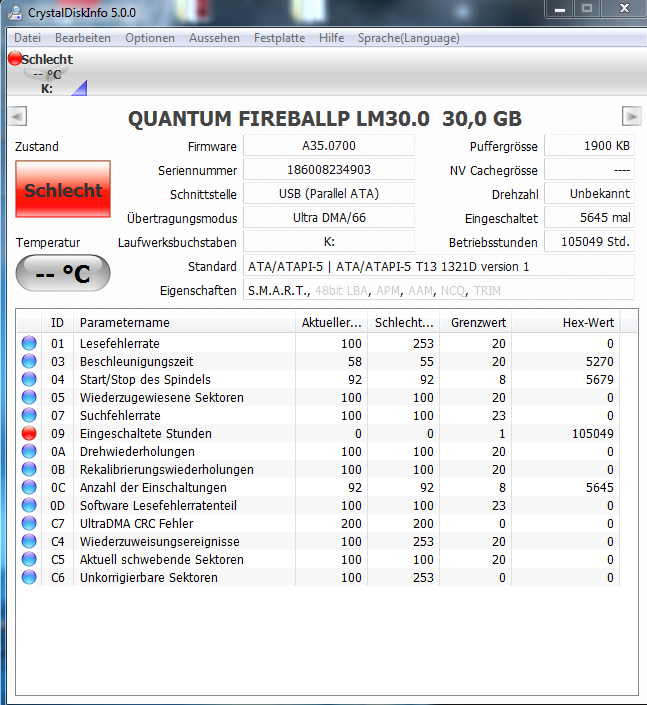
Task: Click the -- °C temperature button
Action: [63, 273]
